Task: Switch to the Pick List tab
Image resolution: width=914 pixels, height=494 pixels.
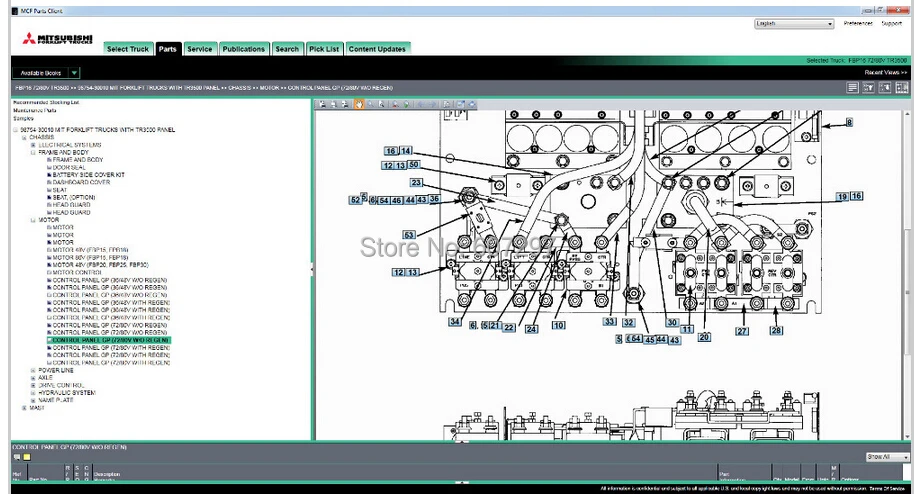Action: 324,49
